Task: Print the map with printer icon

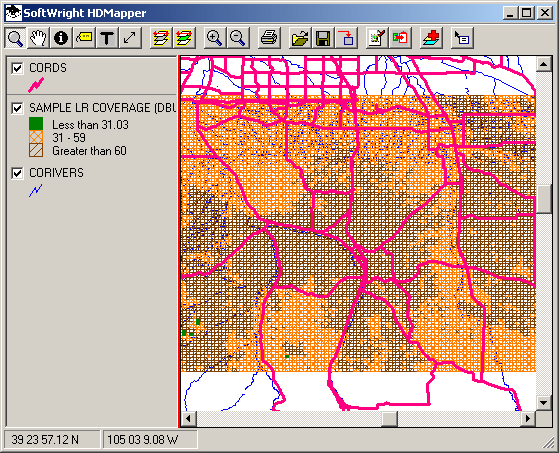Action: pos(268,38)
